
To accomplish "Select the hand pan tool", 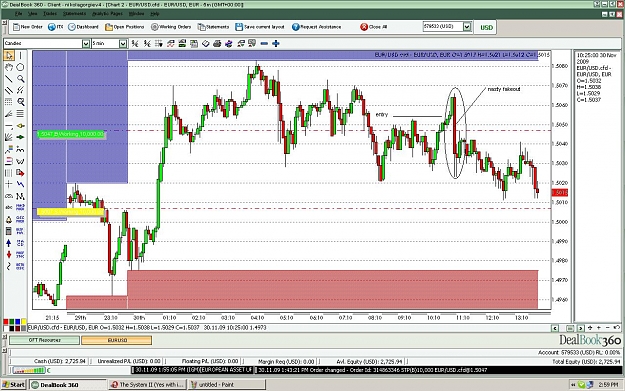I will pyautogui.click(x=9, y=67).
